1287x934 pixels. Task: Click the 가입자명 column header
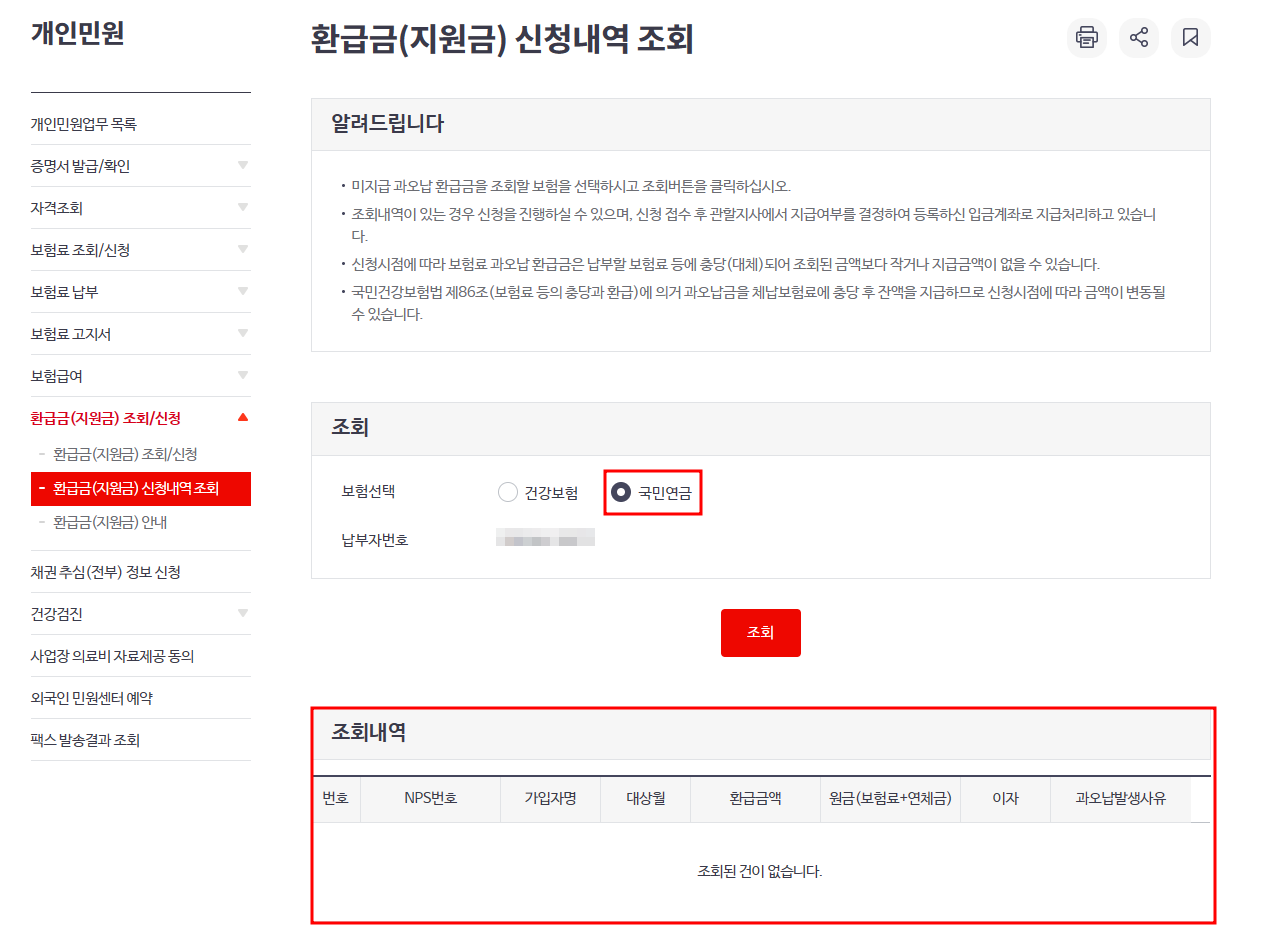551,799
